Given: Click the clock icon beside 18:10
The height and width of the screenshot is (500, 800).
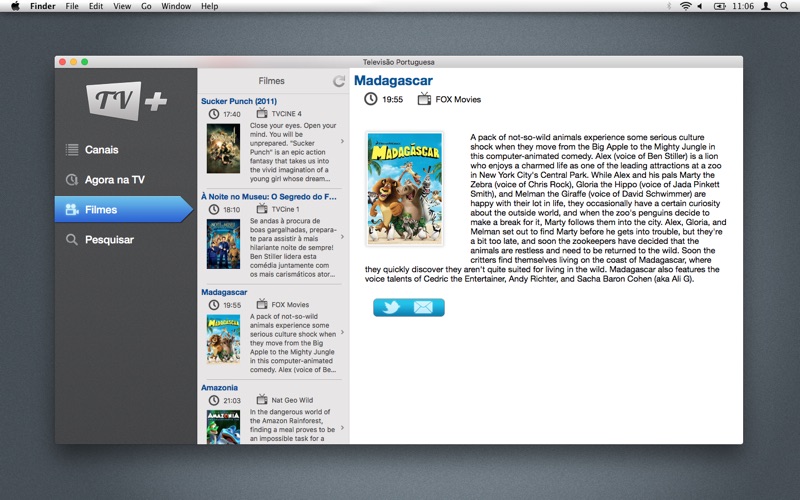Looking at the screenshot, I should pyautogui.click(x=214, y=209).
